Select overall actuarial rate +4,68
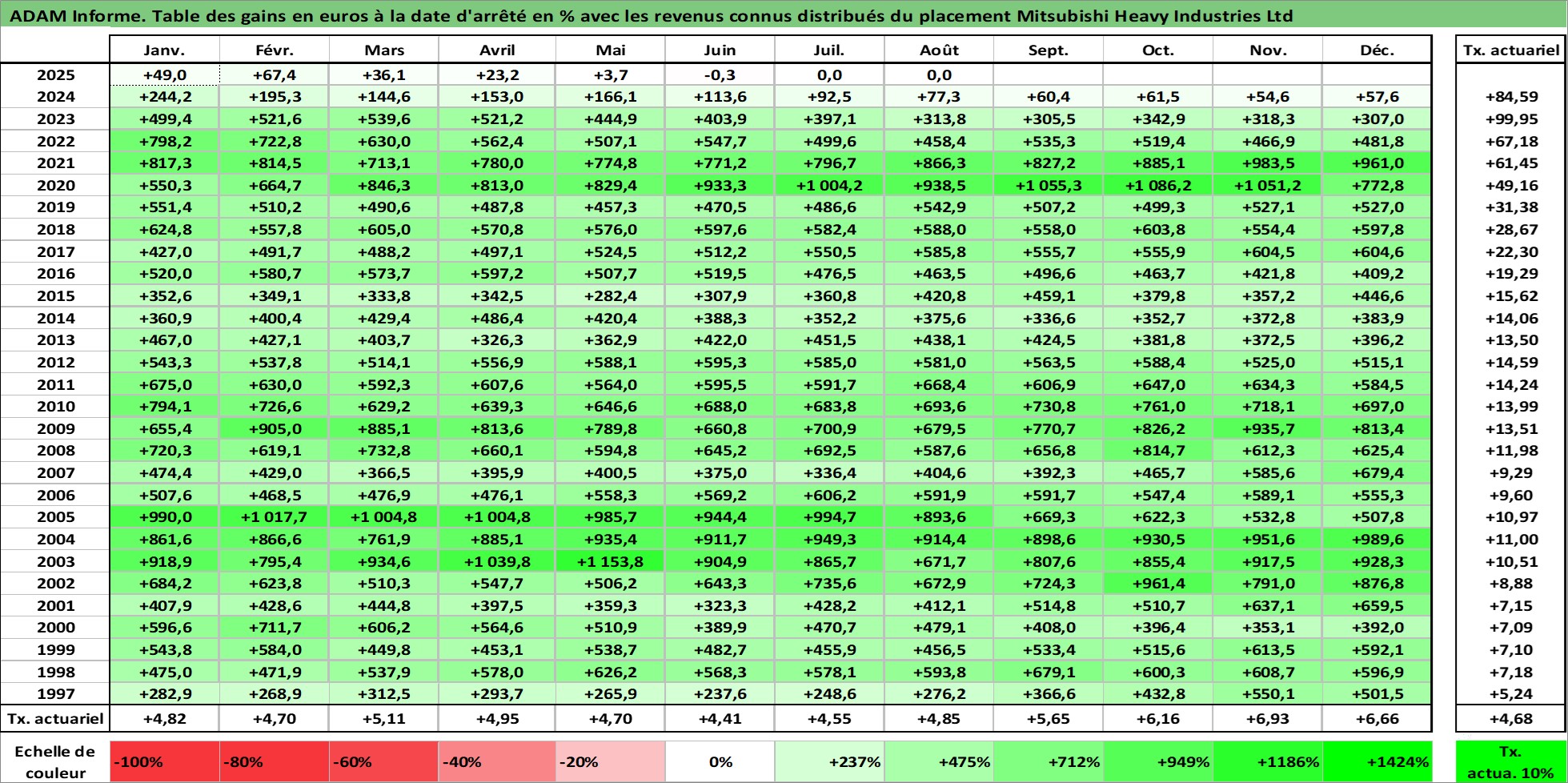This screenshot has width=1568, height=783. point(1511,719)
